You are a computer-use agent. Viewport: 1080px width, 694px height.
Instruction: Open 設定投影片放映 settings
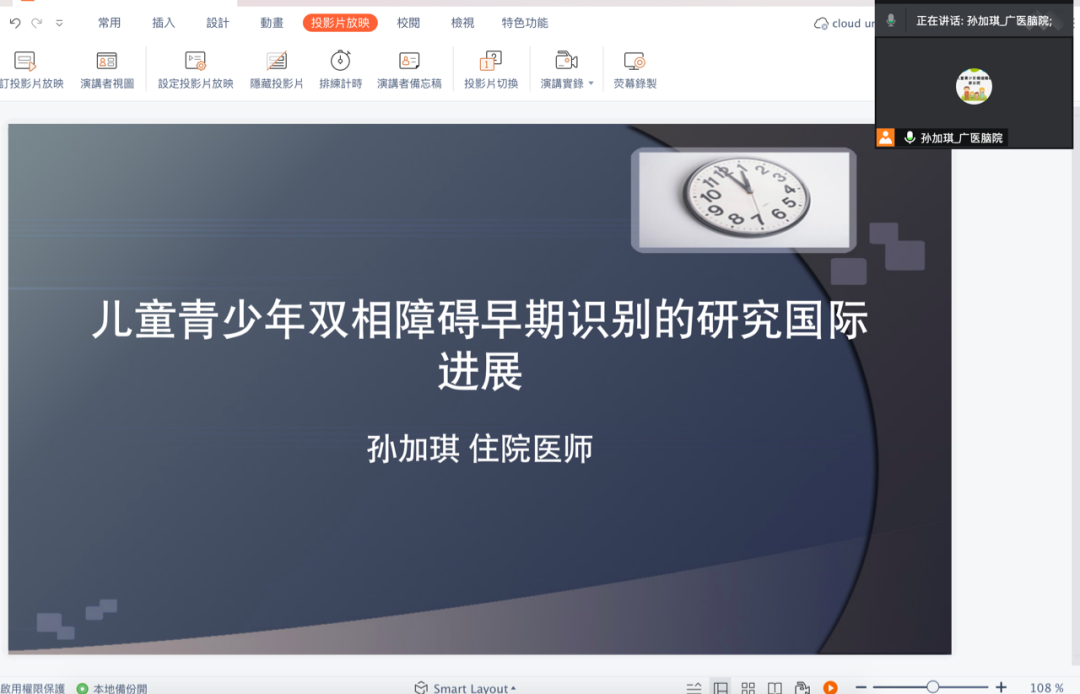point(196,70)
